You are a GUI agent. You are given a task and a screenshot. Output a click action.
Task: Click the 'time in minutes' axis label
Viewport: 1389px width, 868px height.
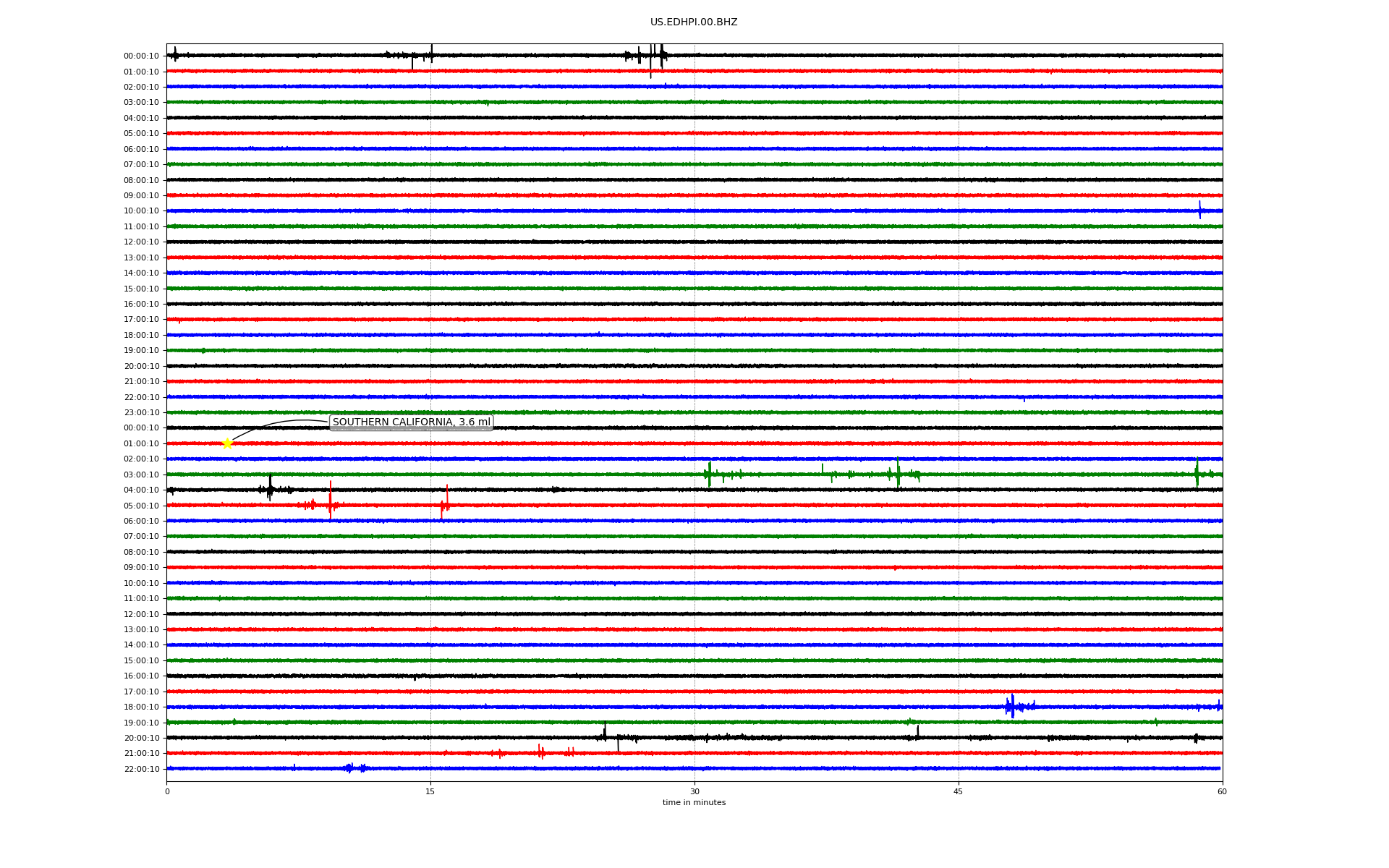coord(694,803)
